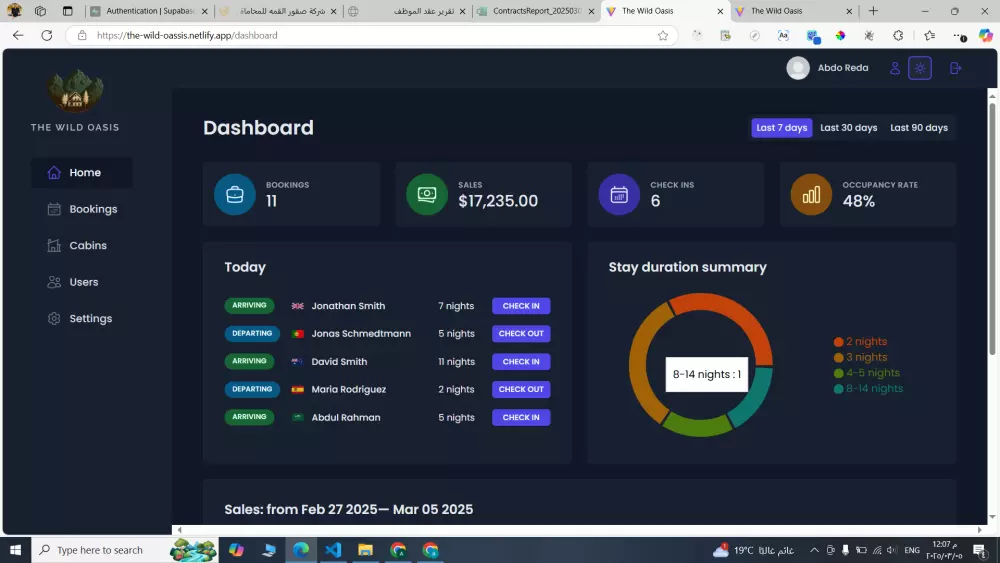Open the notification center icon in the taskbar
The image size is (1000, 563).
[980, 550]
